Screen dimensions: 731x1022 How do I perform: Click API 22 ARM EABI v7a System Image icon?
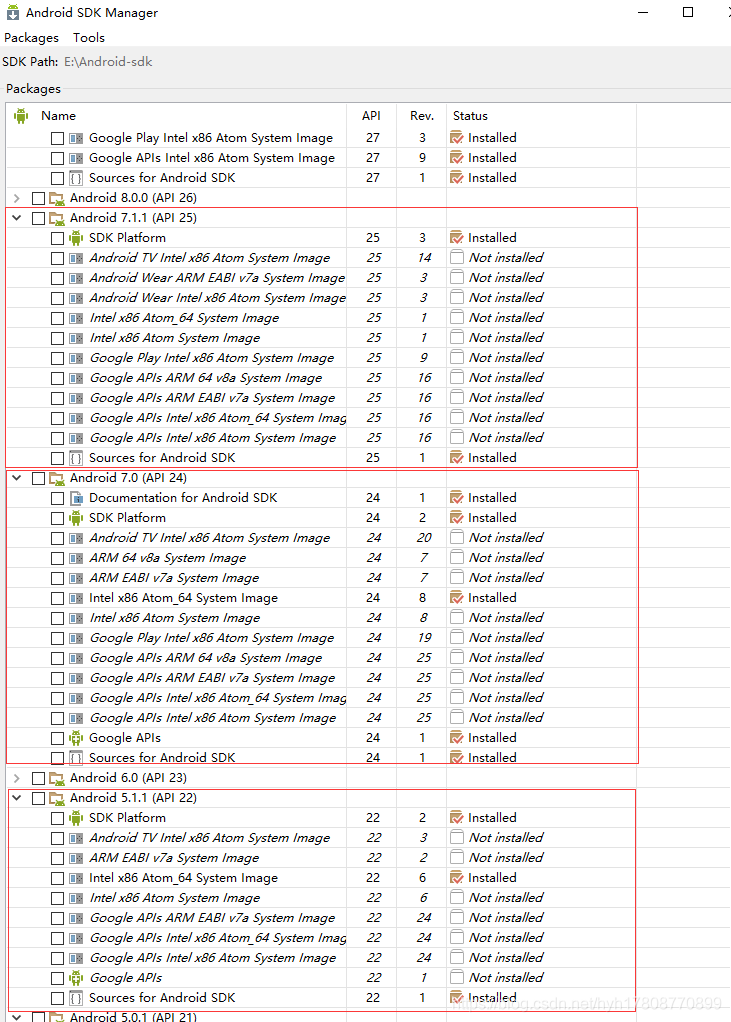[76, 858]
